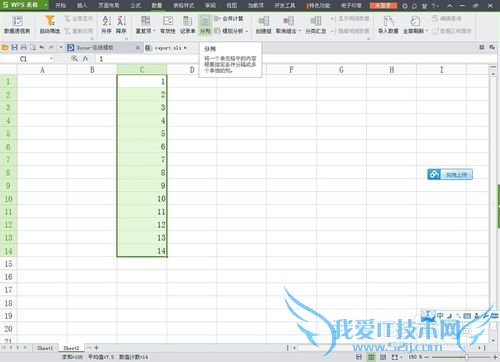This screenshot has width=500, height=362.
Task: Click the orange 未登录 login button
Action: pos(383,6)
